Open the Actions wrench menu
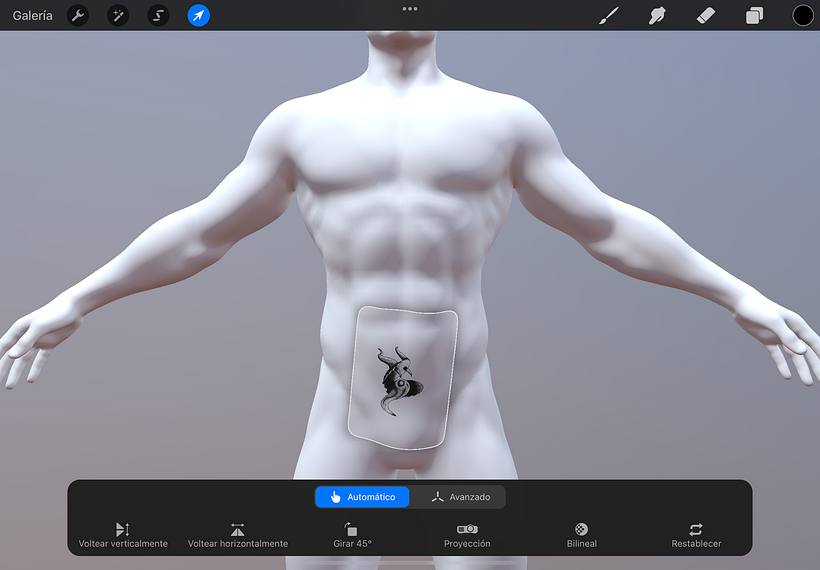Image resolution: width=820 pixels, height=570 pixels. [x=78, y=16]
